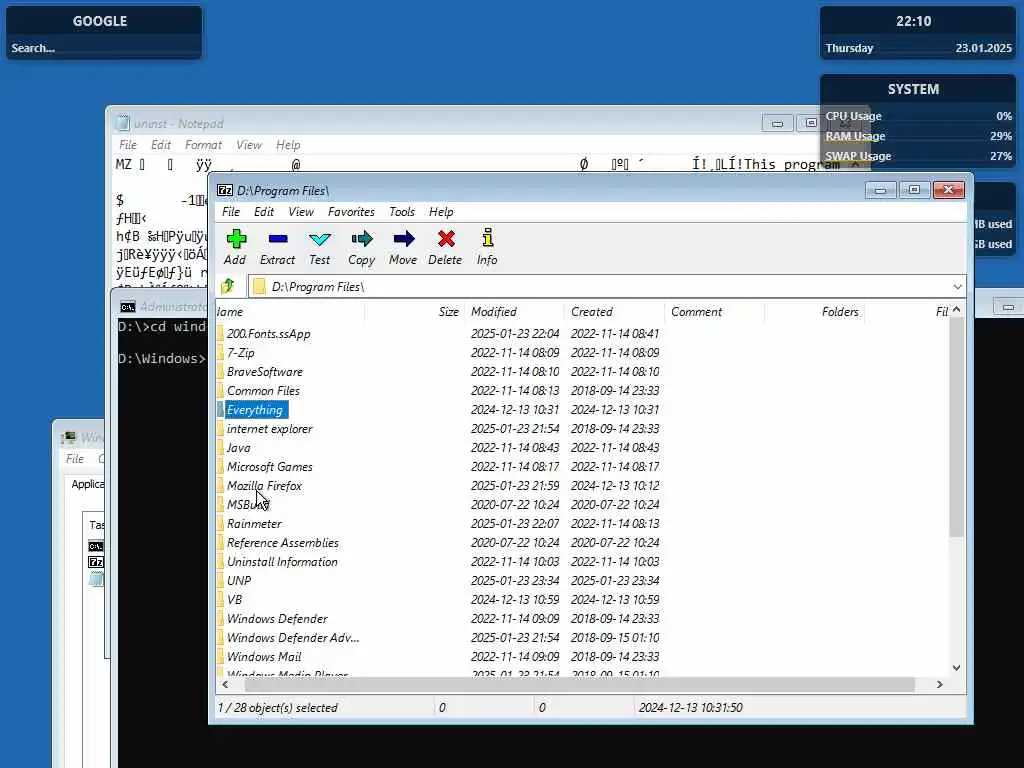This screenshot has width=1024, height=768.
Task: Open the Help menu in 7-Zip
Action: 441,212
